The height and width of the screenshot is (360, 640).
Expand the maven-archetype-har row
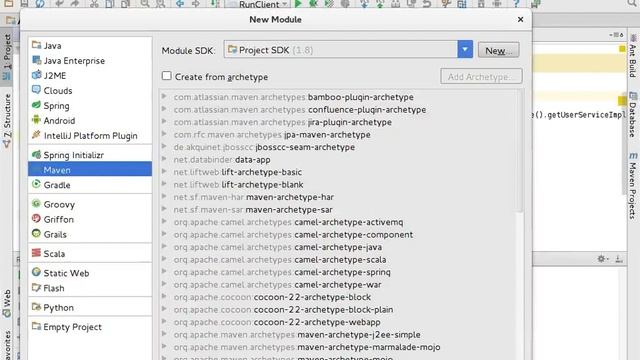[x=164, y=196]
